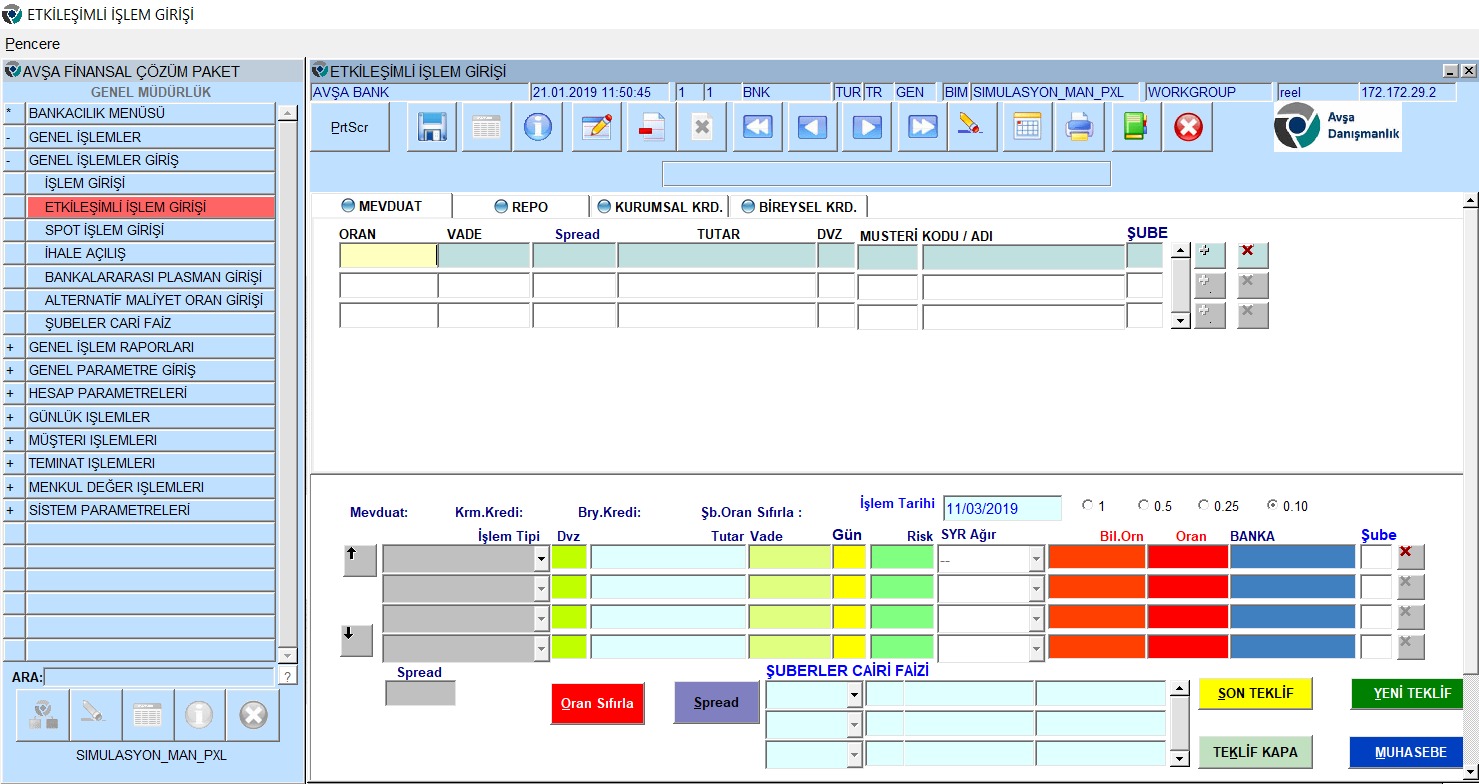This screenshot has width=1479, height=784.
Task: Click the organization chart icon in sidebar footer
Action: 43,714
